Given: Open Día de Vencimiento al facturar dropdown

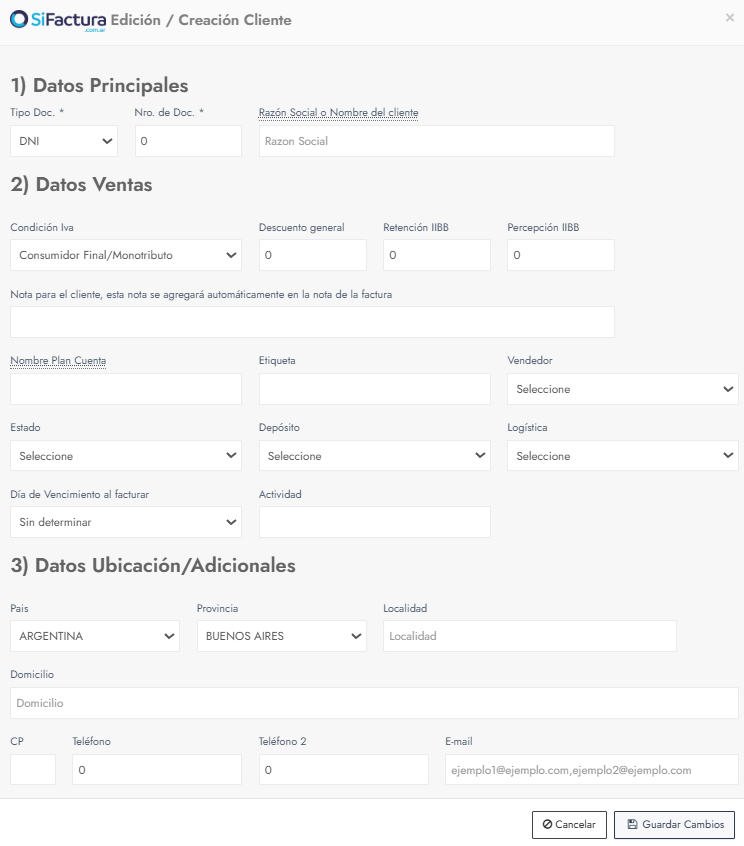Looking at the screenshot, I should (126, 522).
